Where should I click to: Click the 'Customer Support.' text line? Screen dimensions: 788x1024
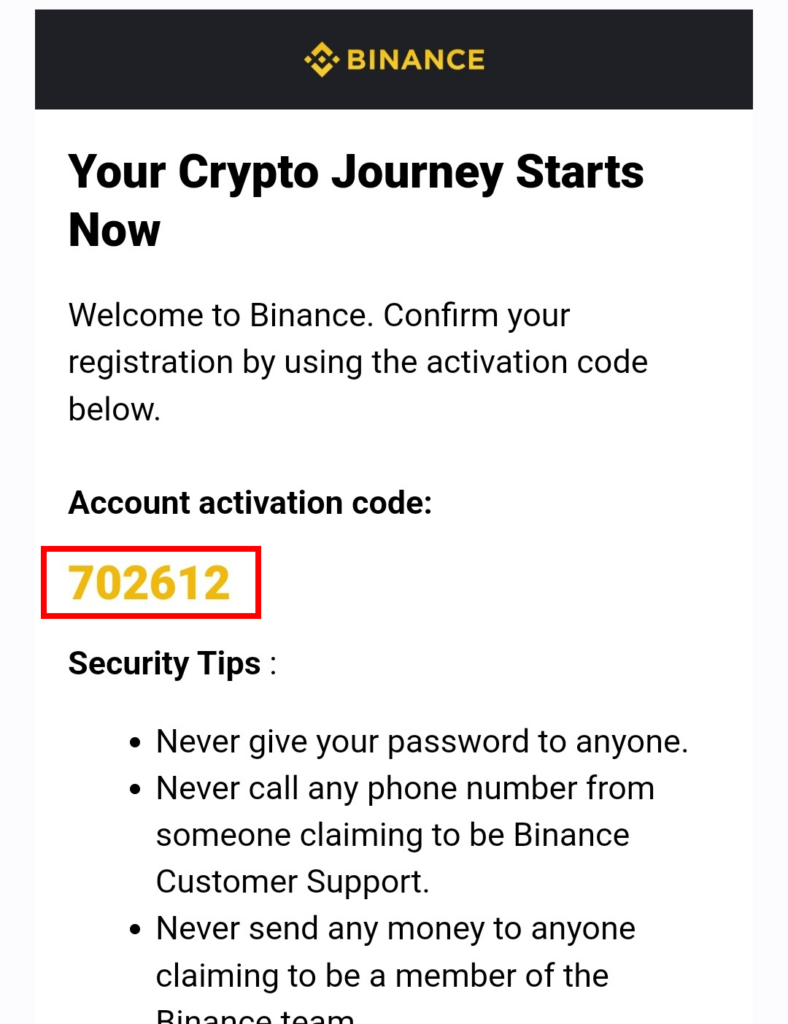click(292, 882)
